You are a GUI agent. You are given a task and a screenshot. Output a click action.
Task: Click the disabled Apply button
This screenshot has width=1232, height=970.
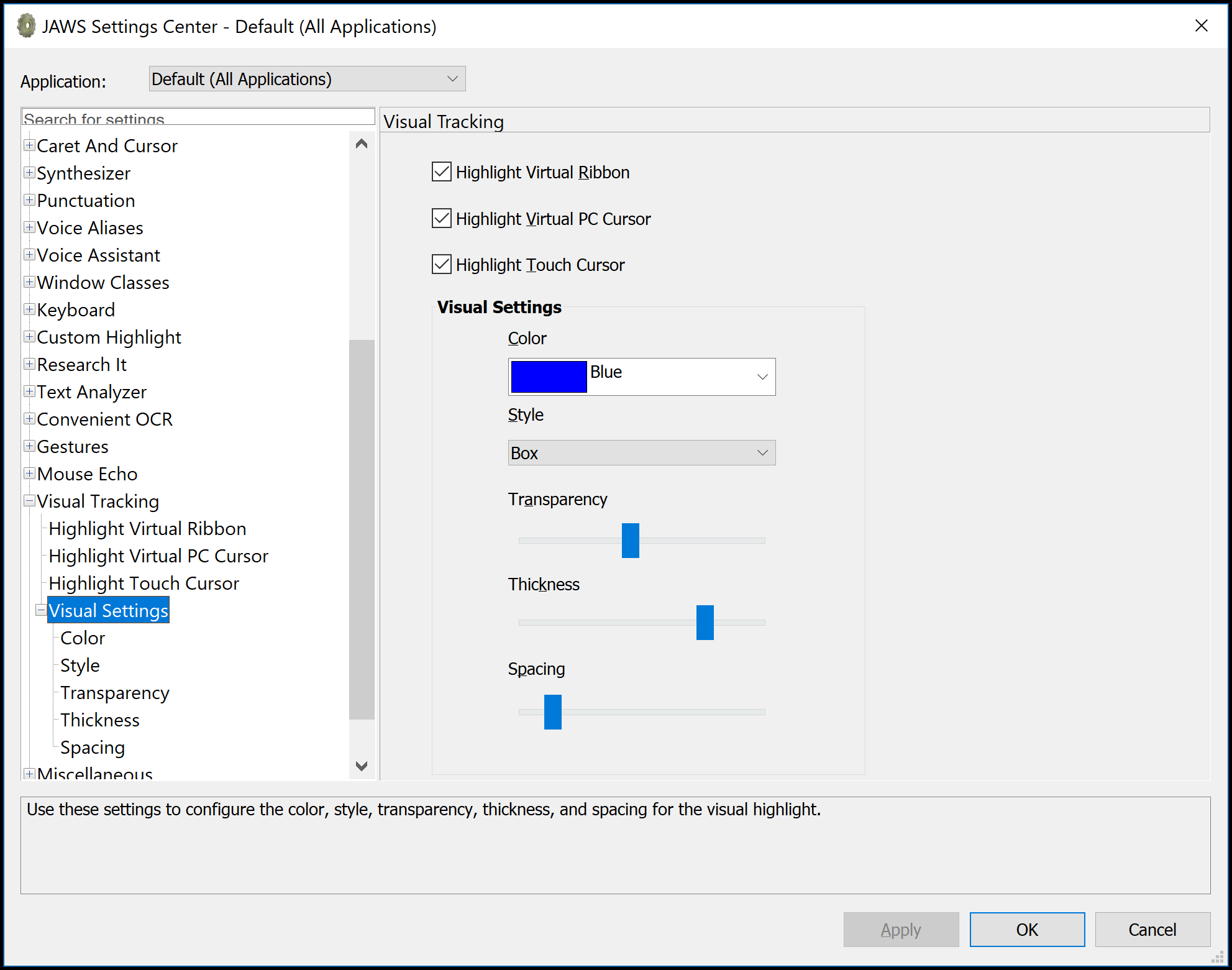point(901,930)
